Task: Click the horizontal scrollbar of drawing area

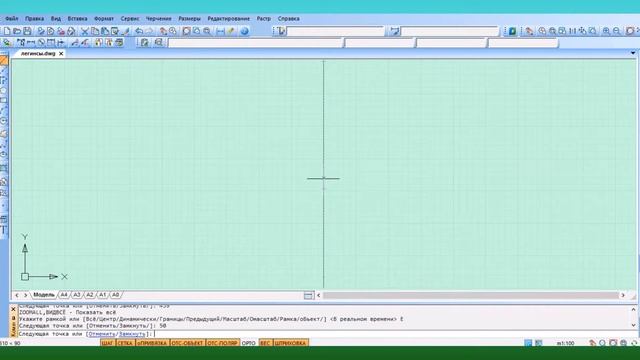Action: [471, 295]
